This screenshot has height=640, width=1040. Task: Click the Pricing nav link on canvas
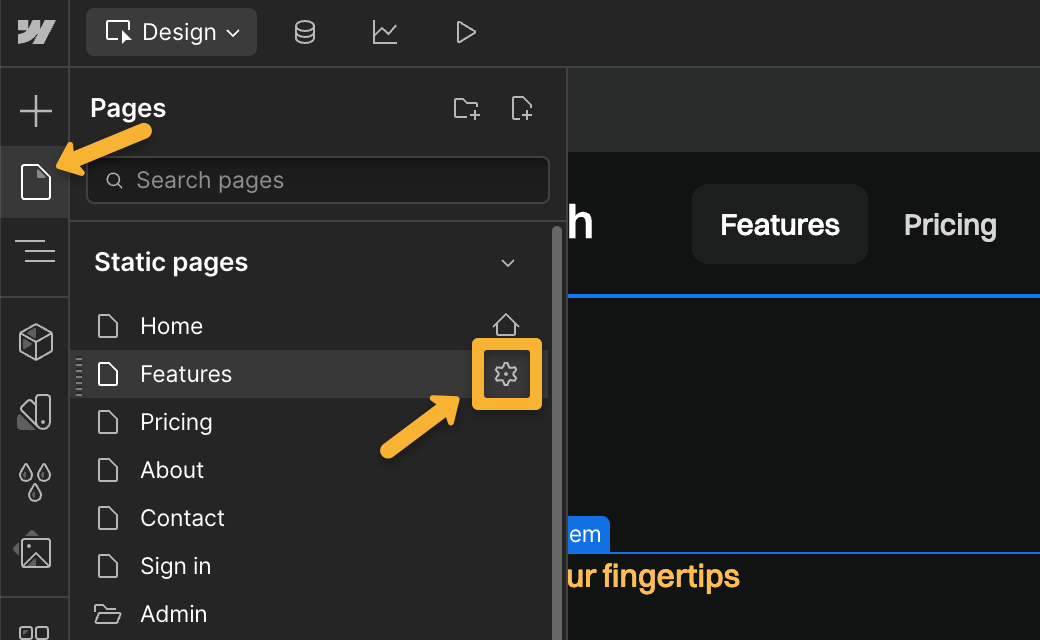click(949, 225)
